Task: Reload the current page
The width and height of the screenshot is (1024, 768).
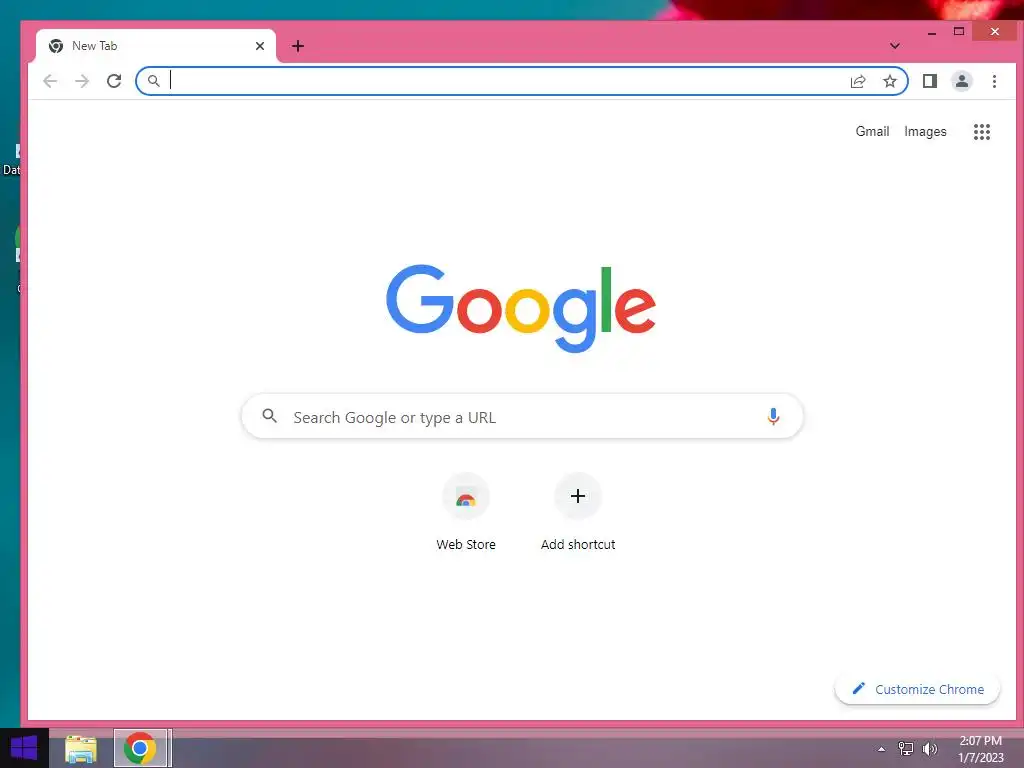Action: [x=114, y=81]
